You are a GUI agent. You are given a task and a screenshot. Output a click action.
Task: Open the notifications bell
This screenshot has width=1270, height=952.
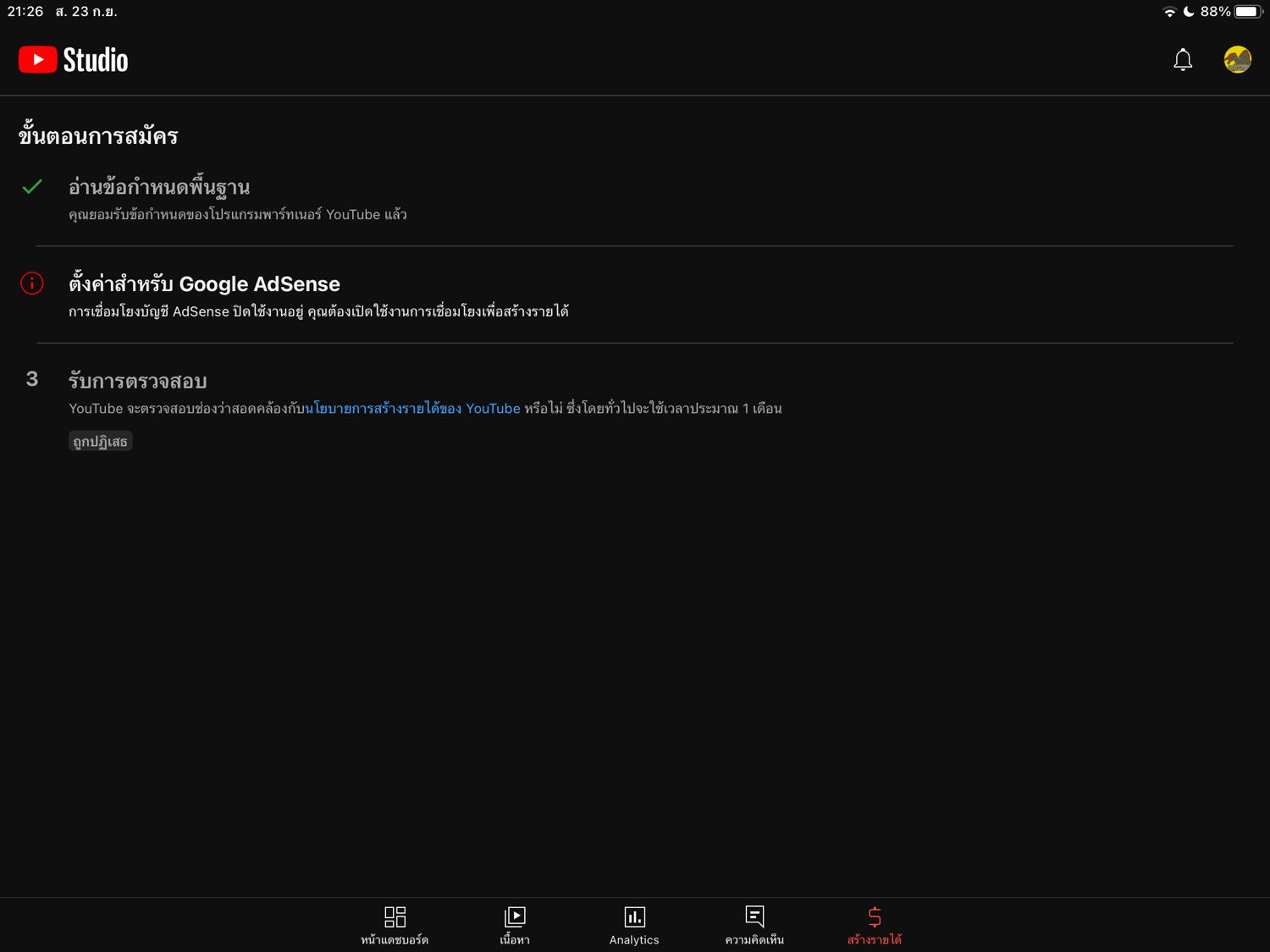[1183, 59]
